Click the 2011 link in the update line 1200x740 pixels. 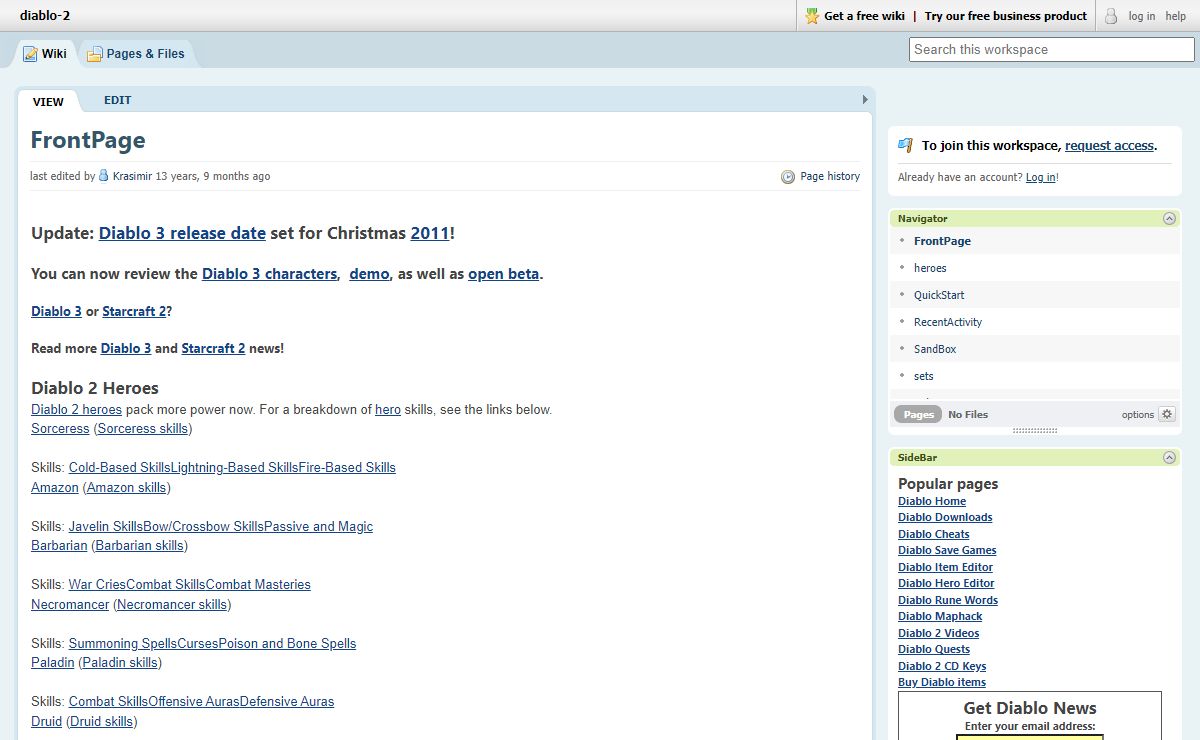click(430, 233)
